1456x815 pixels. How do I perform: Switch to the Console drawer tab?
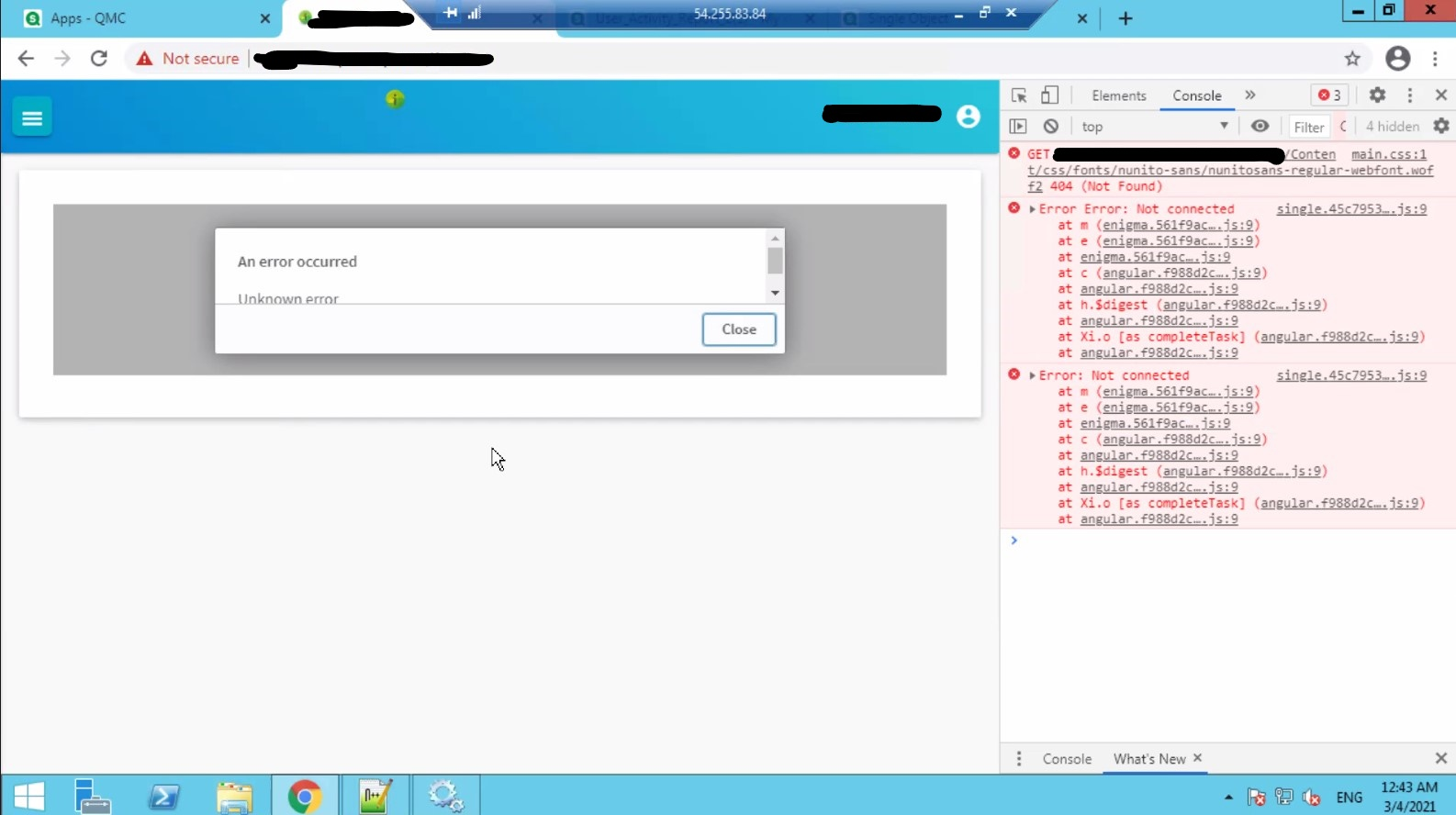pos(1067,759)
